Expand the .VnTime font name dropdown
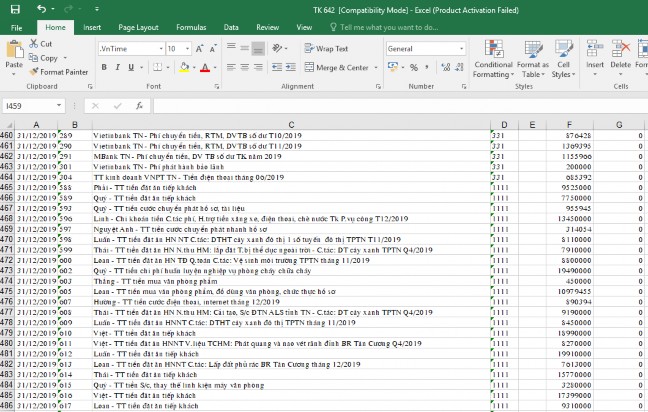 point(158,48)
